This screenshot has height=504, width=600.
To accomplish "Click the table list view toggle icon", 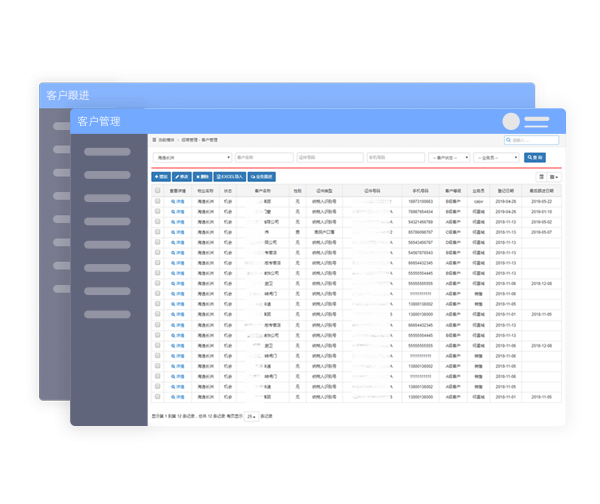I will [542, 176].
